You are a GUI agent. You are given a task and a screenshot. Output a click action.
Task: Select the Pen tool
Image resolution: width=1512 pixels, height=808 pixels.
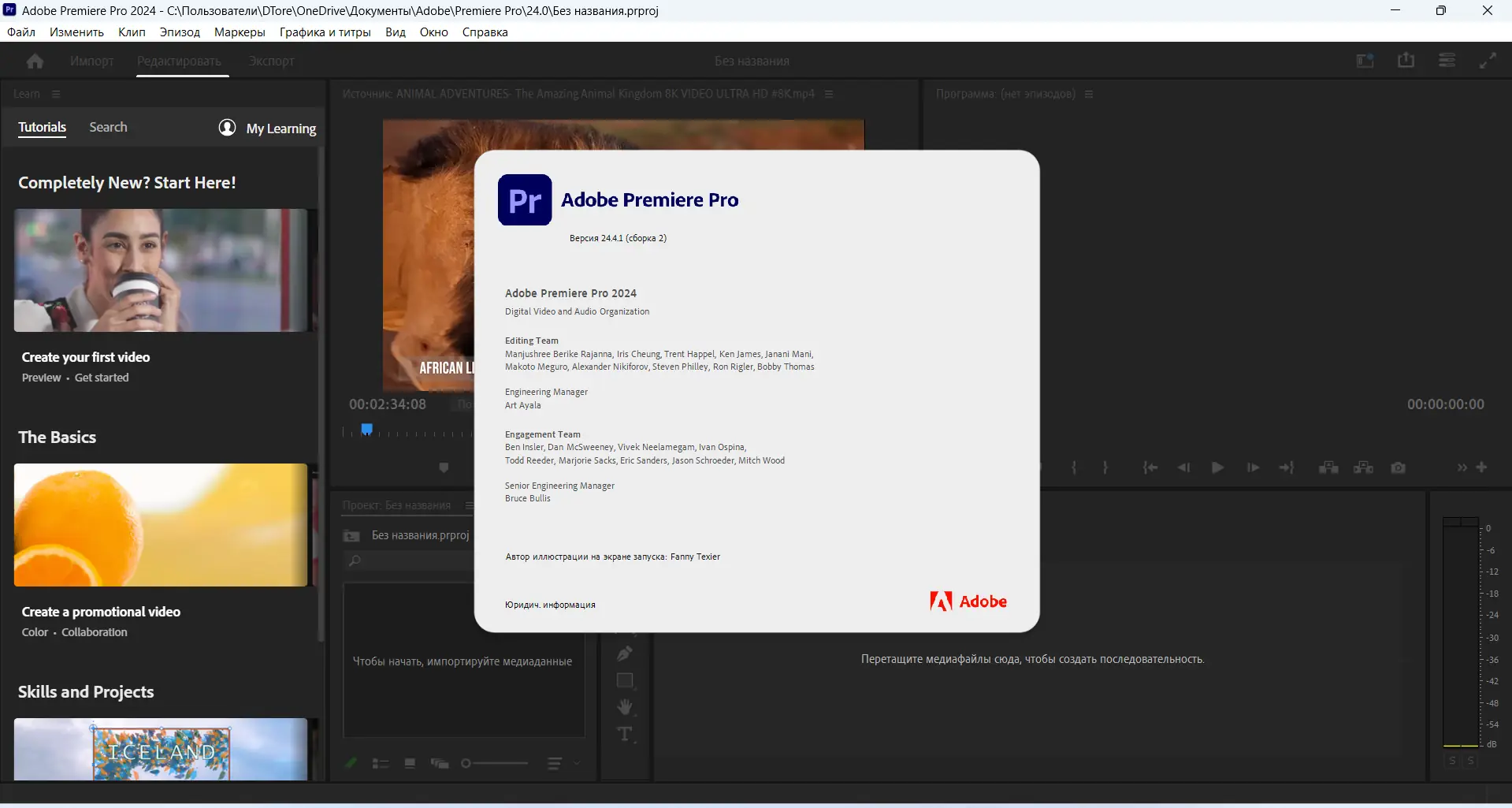coord(625,653)
